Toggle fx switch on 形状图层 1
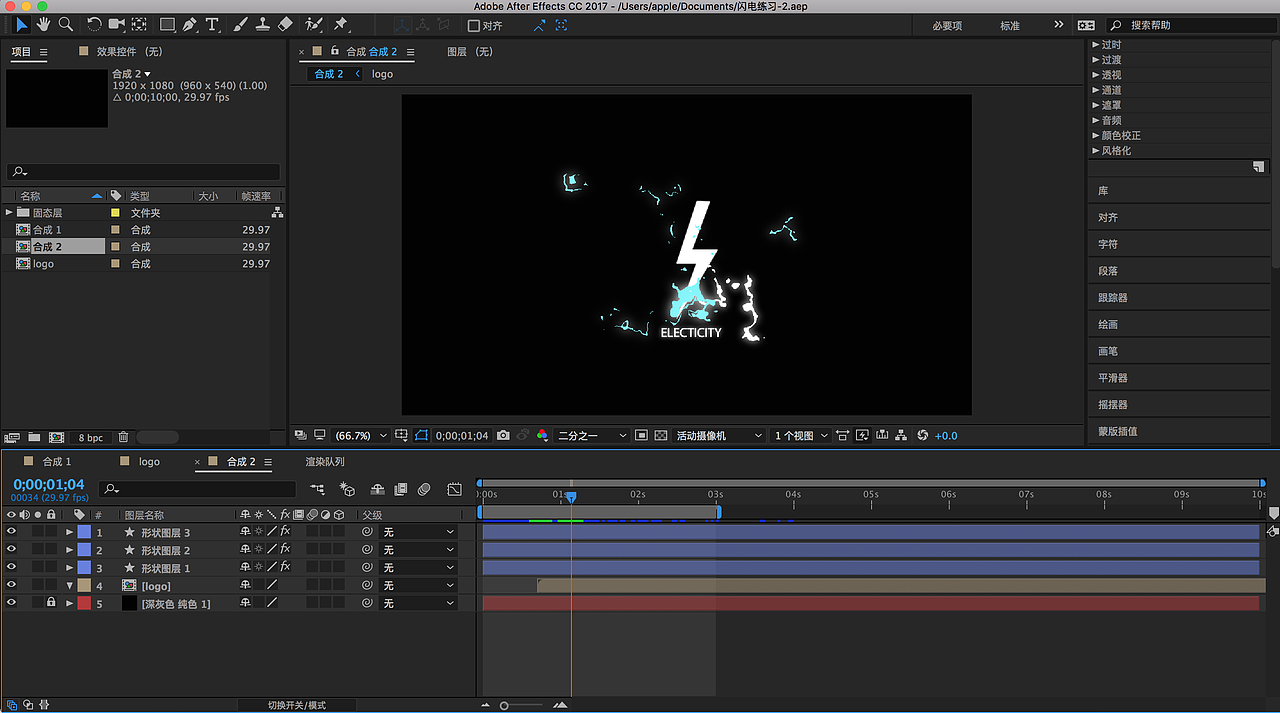This screenshot has height=713, width=1280. [x=285, y=568]
